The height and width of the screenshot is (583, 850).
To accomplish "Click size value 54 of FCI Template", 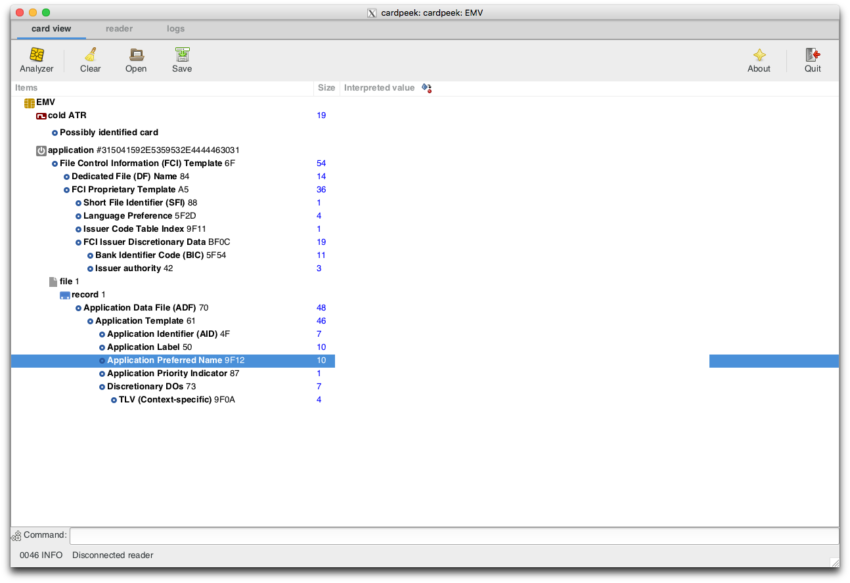I will pyautogui.click(x=321, y=163).
